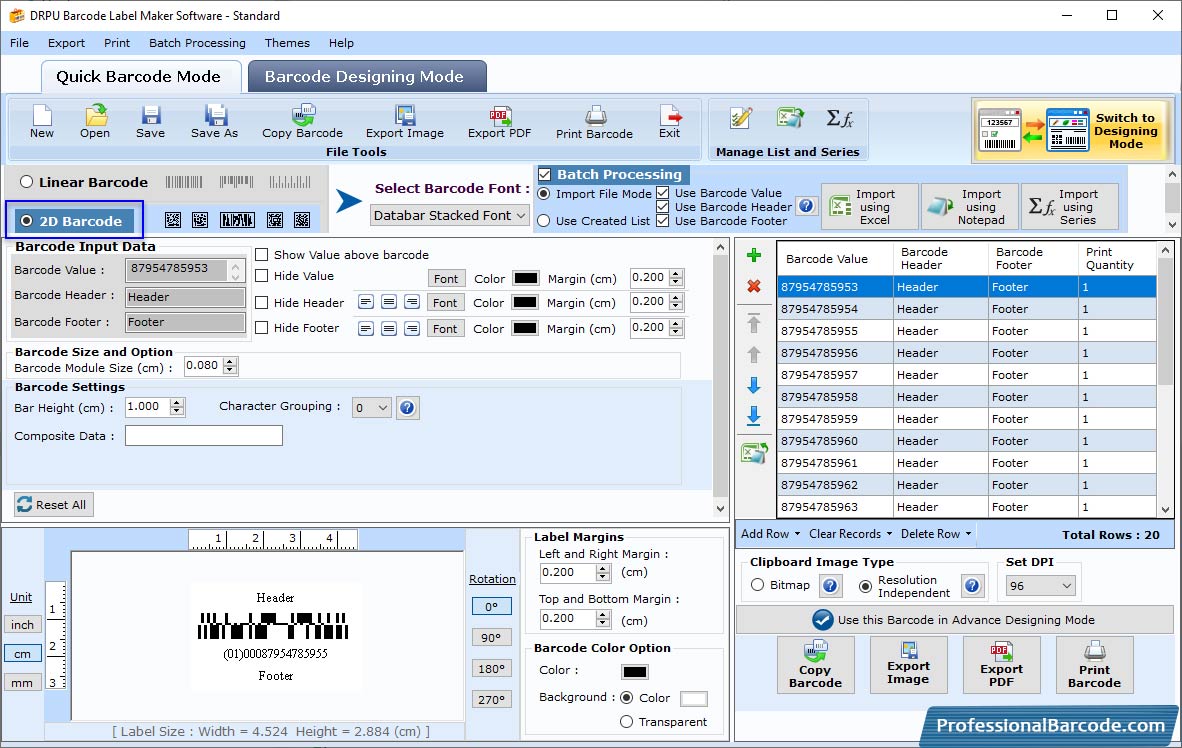Uncheck Use Barcode Value checkbox
Image resolution: width=1182 pixels, height=748 pixels.
coord(663,193)
